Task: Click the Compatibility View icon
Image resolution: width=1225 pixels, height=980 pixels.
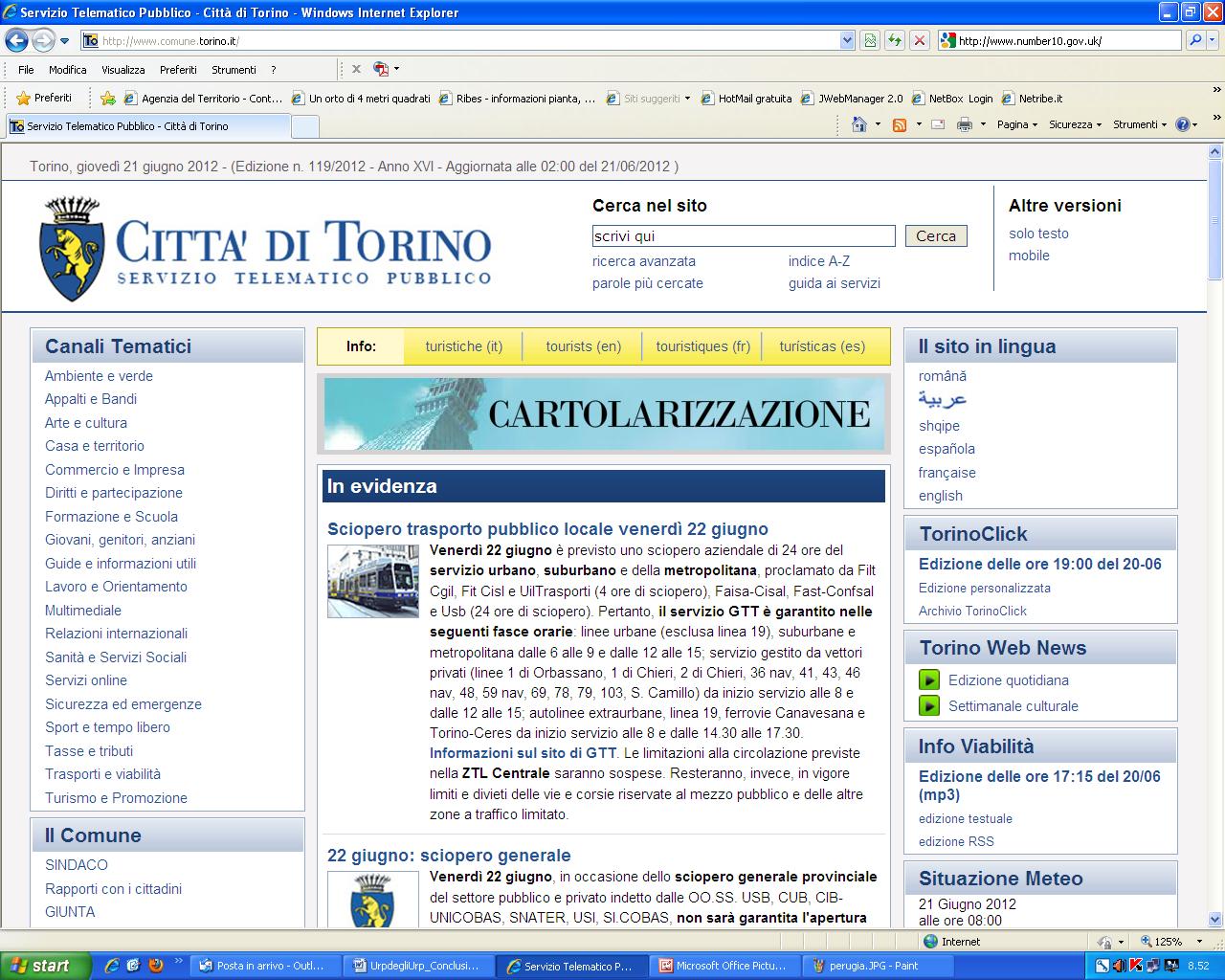Action: coord(870,40)
